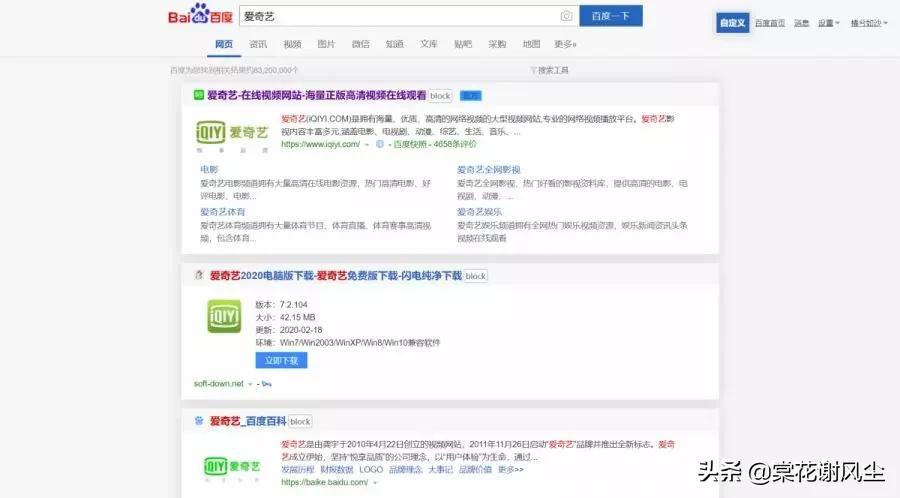The width and height of the screenshot is (900, 498).
Task: Open 爱奇艺全网影视 sublink
Action: point(488,170)
